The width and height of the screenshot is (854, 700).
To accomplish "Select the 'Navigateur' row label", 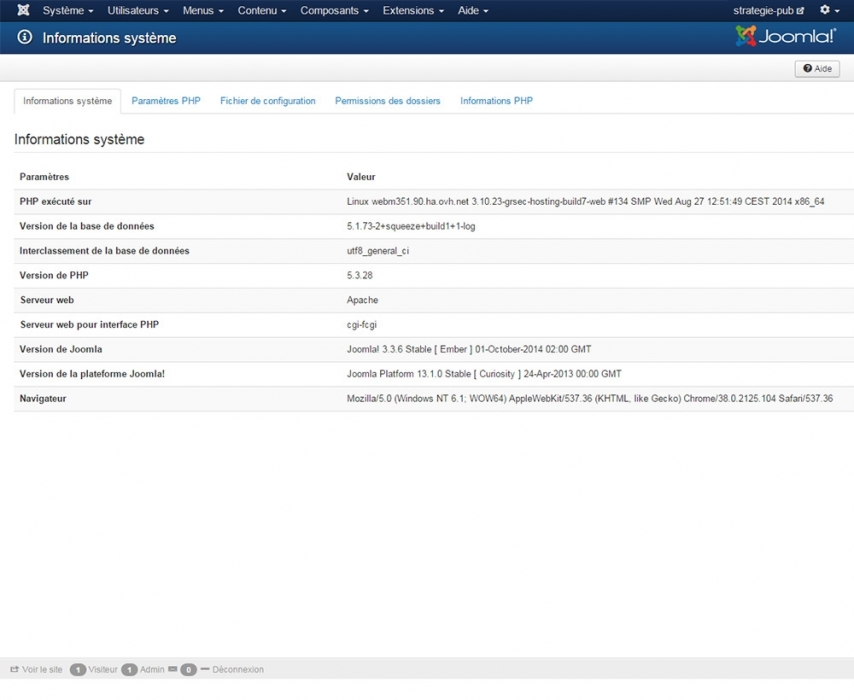I will tap(43, 398).
